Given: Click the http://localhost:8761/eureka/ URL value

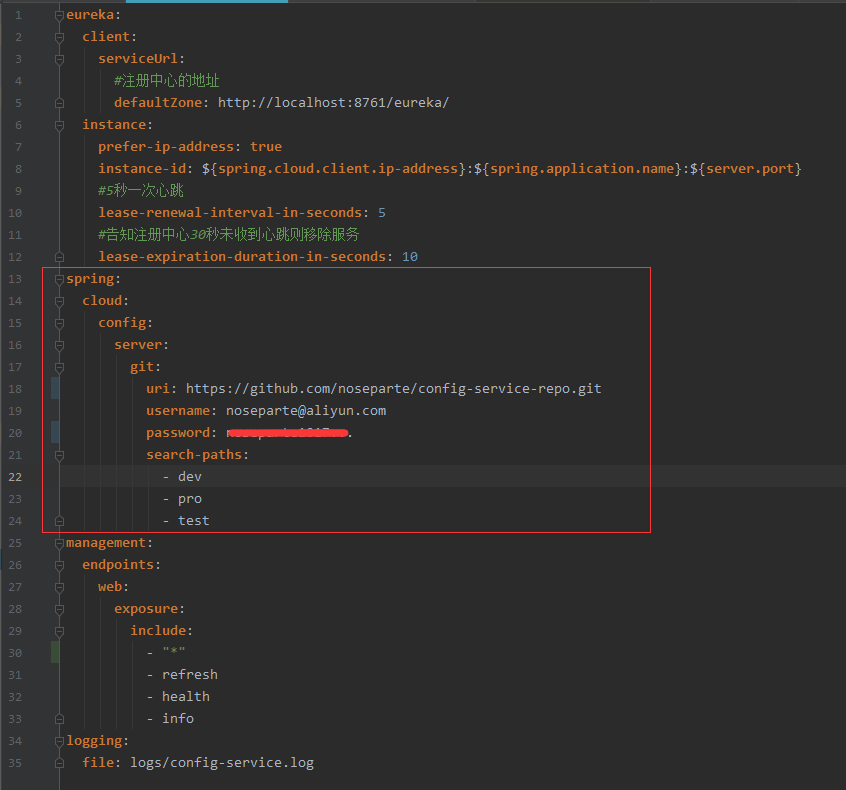Looking at the screenshot, I should [333, 103].
